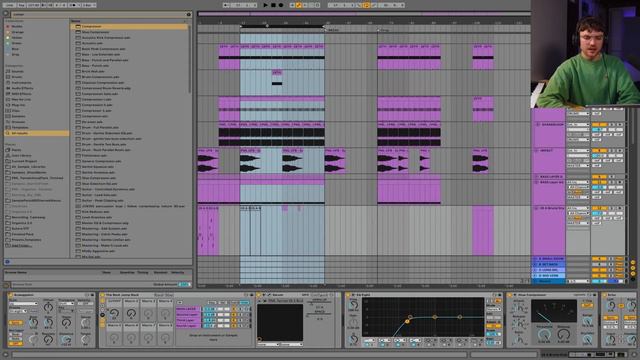Toggle the browser preview headphone button
This screenshot has height=360, width=640.
7,262
